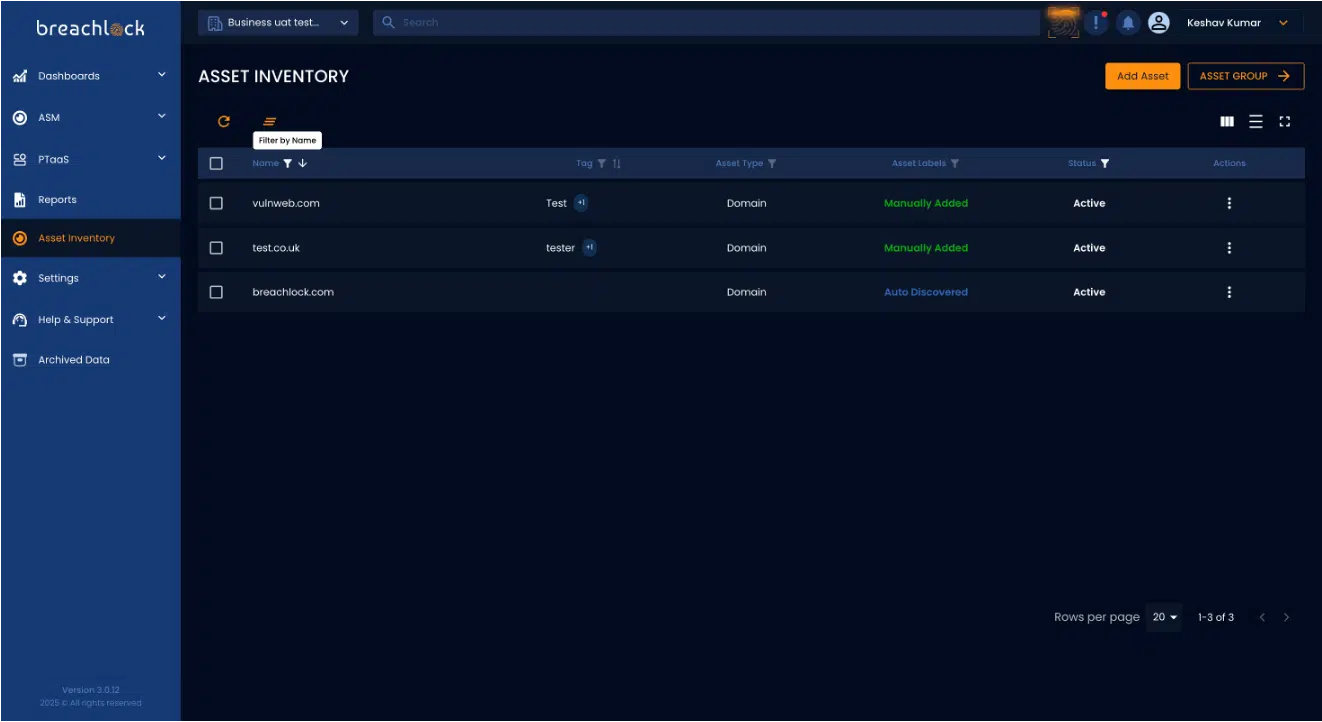Expand the PTaaS menu chevron
Image resolution: width=1322 pixels, height=722 pixels.
(x=162, y=158)
